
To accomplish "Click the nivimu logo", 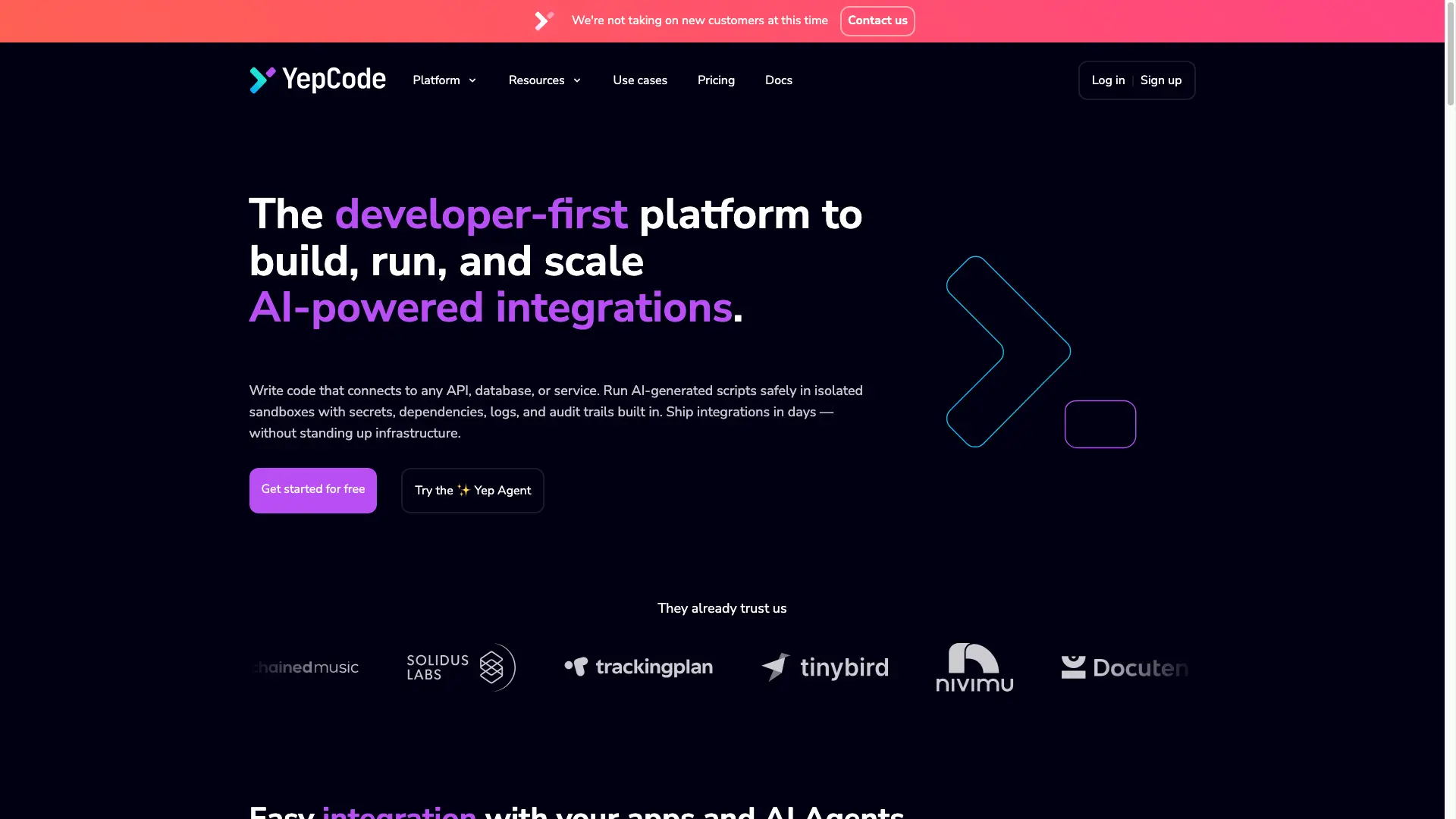I will coord(974,667).
